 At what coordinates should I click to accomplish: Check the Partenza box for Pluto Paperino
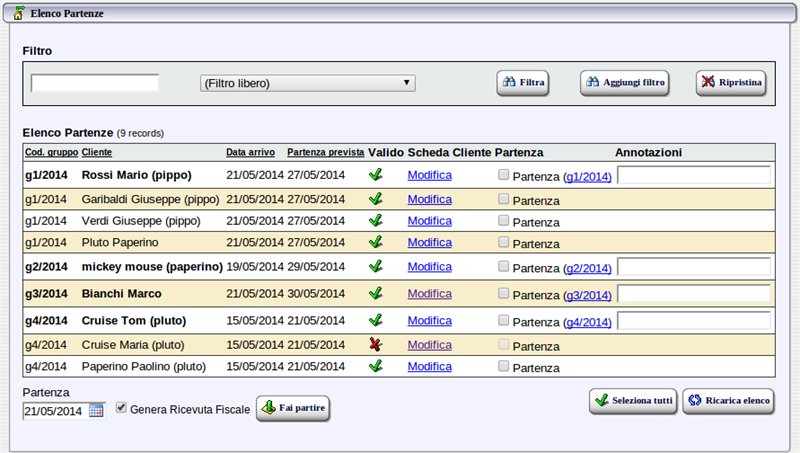point(504,241)
